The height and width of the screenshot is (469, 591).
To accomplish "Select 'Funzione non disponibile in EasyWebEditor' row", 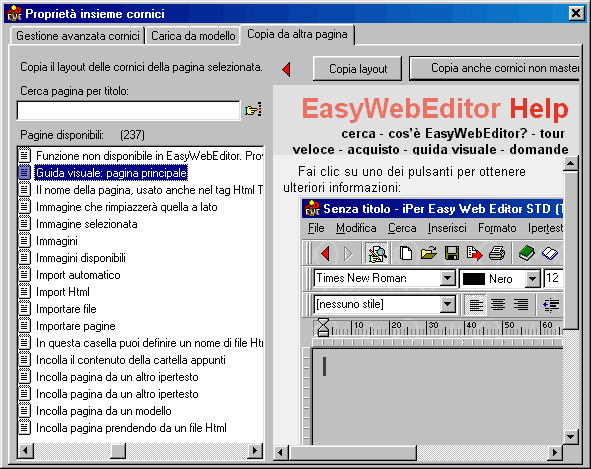I will (141, 156).
